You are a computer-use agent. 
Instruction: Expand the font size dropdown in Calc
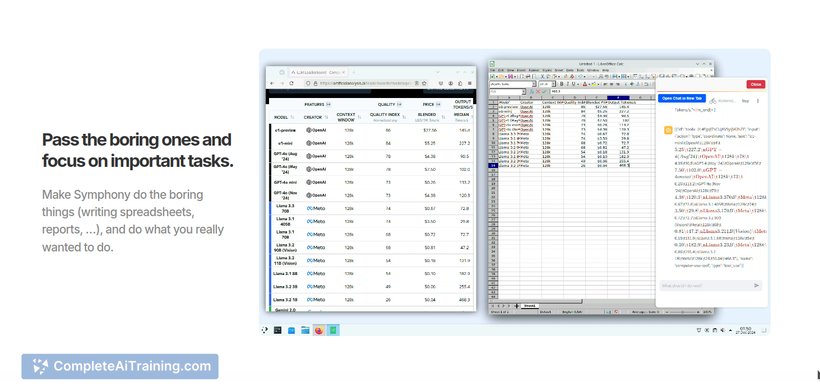554,84
